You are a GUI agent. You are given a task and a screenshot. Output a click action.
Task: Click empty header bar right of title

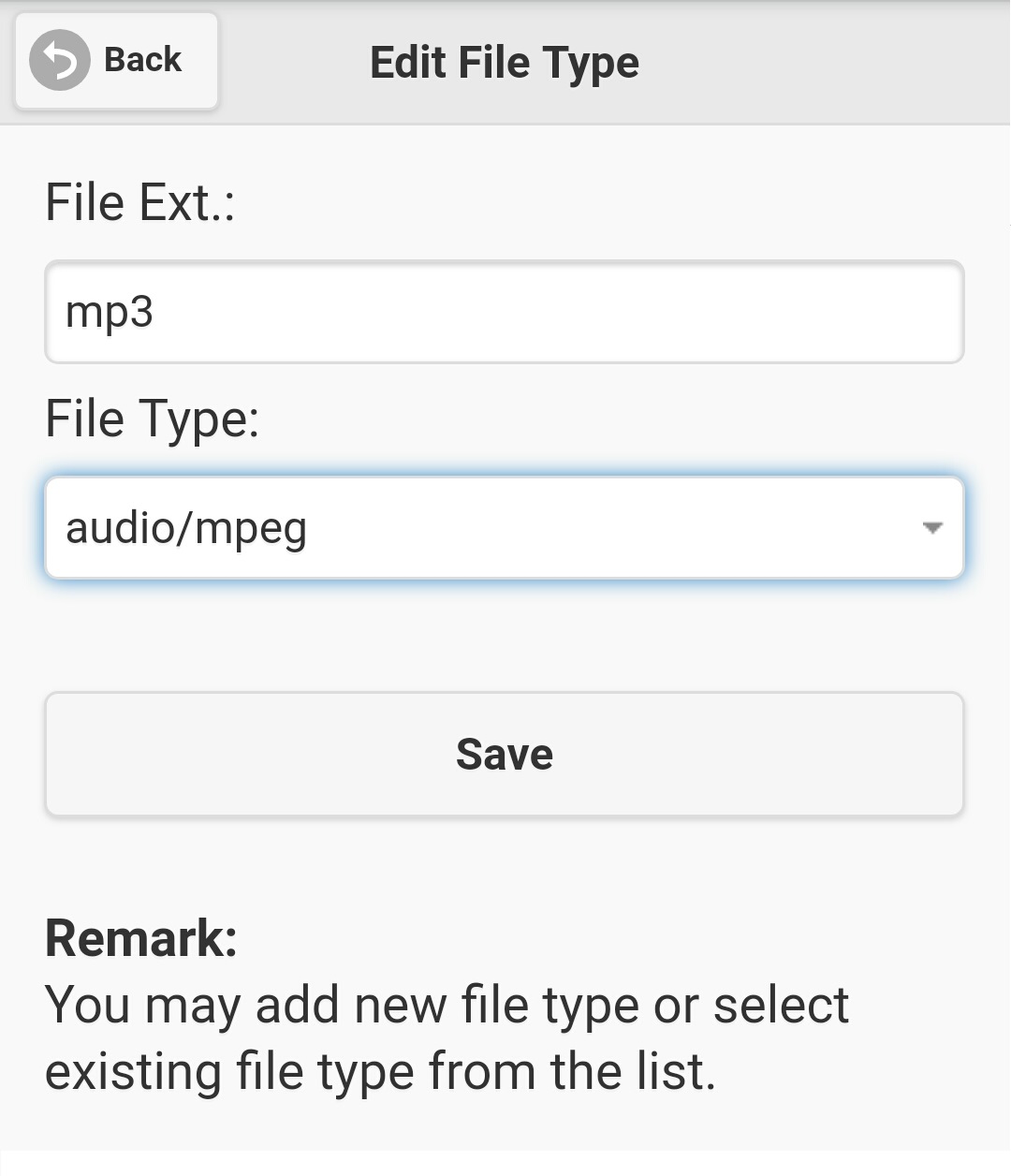[824, 63]
